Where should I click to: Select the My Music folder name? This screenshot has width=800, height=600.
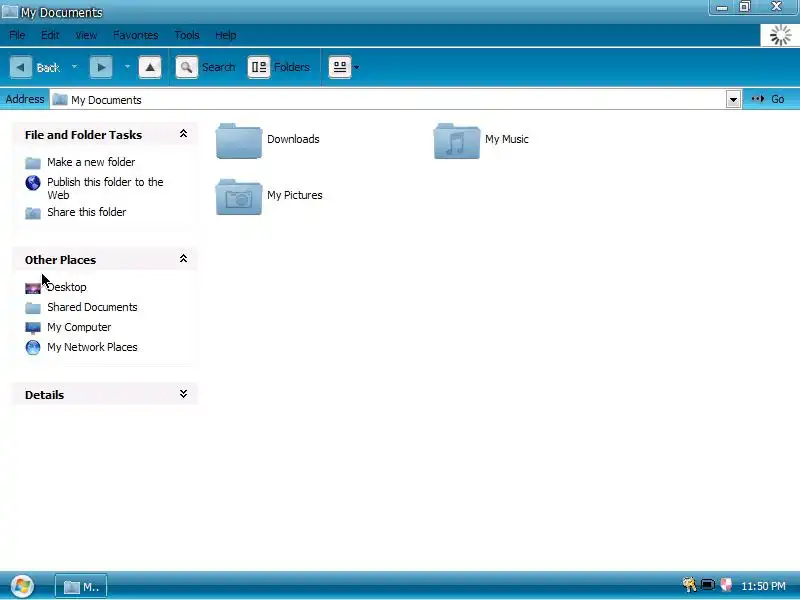point(507,139)
